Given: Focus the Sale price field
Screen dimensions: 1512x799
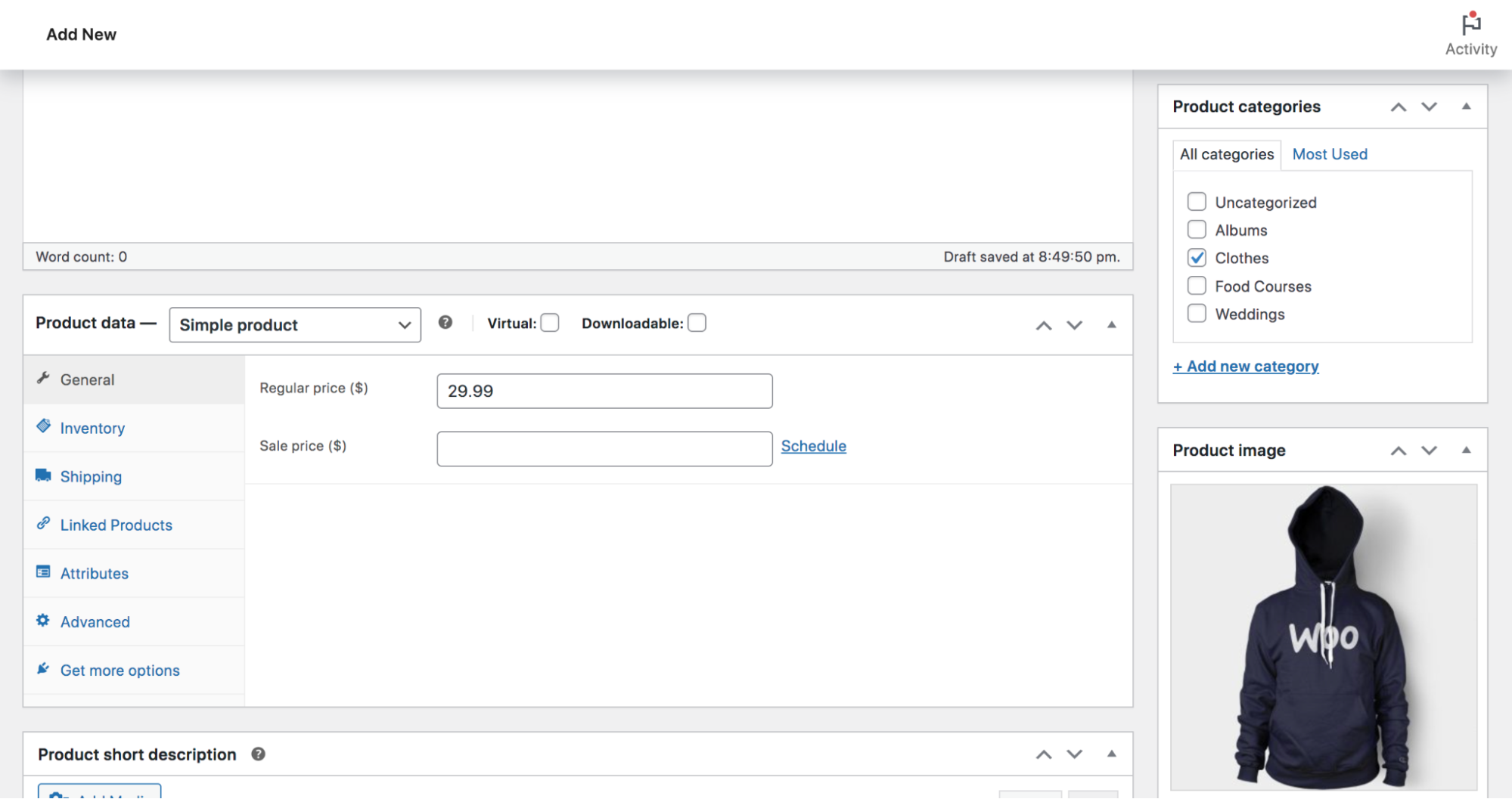Looking at the screenshot, I should coord(604,449).
